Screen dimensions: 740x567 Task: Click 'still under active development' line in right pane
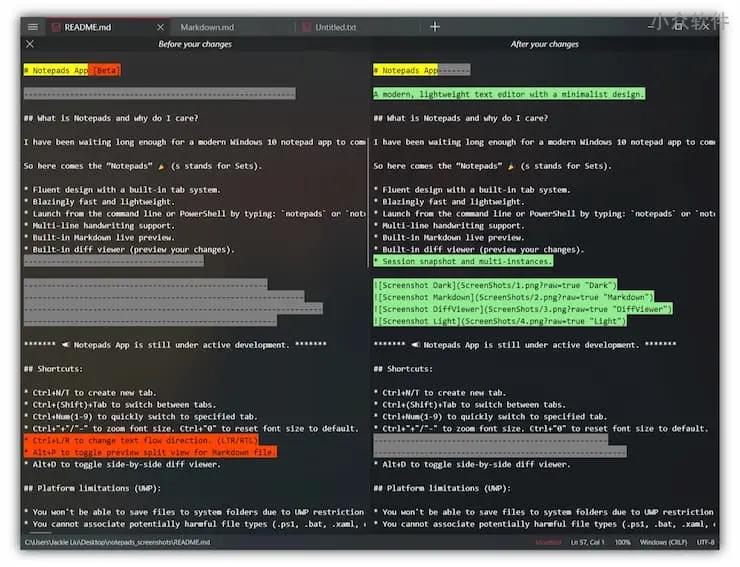pos(525,345)
